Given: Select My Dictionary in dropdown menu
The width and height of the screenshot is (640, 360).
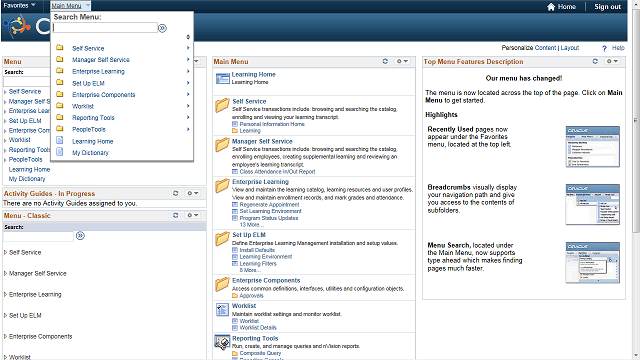Looking at the screenshot, I should pos(90,153).
